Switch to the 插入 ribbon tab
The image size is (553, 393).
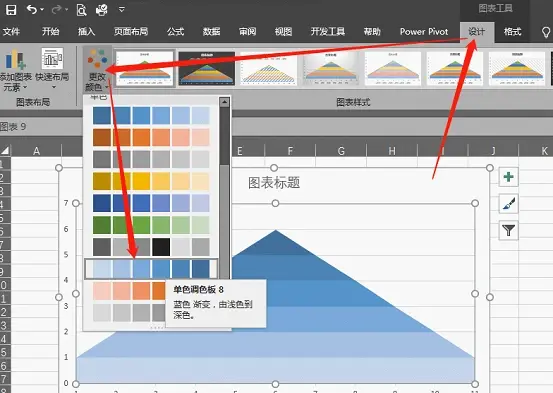click(86, 32)
